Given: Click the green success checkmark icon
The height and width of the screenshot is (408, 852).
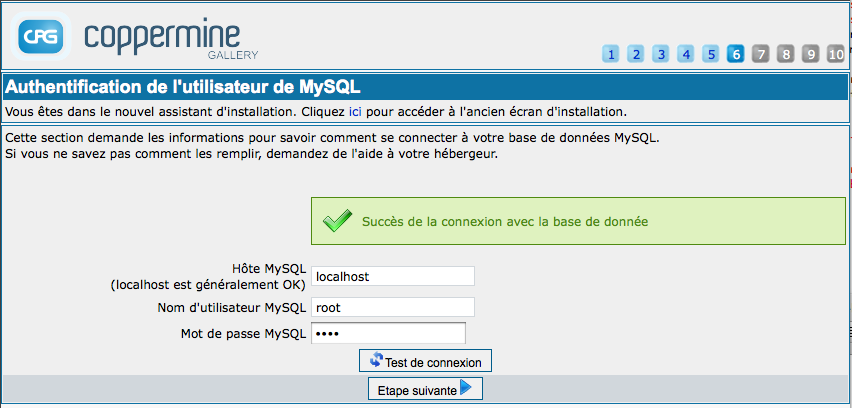Looking at the screenshot, I should pos(337,220).
